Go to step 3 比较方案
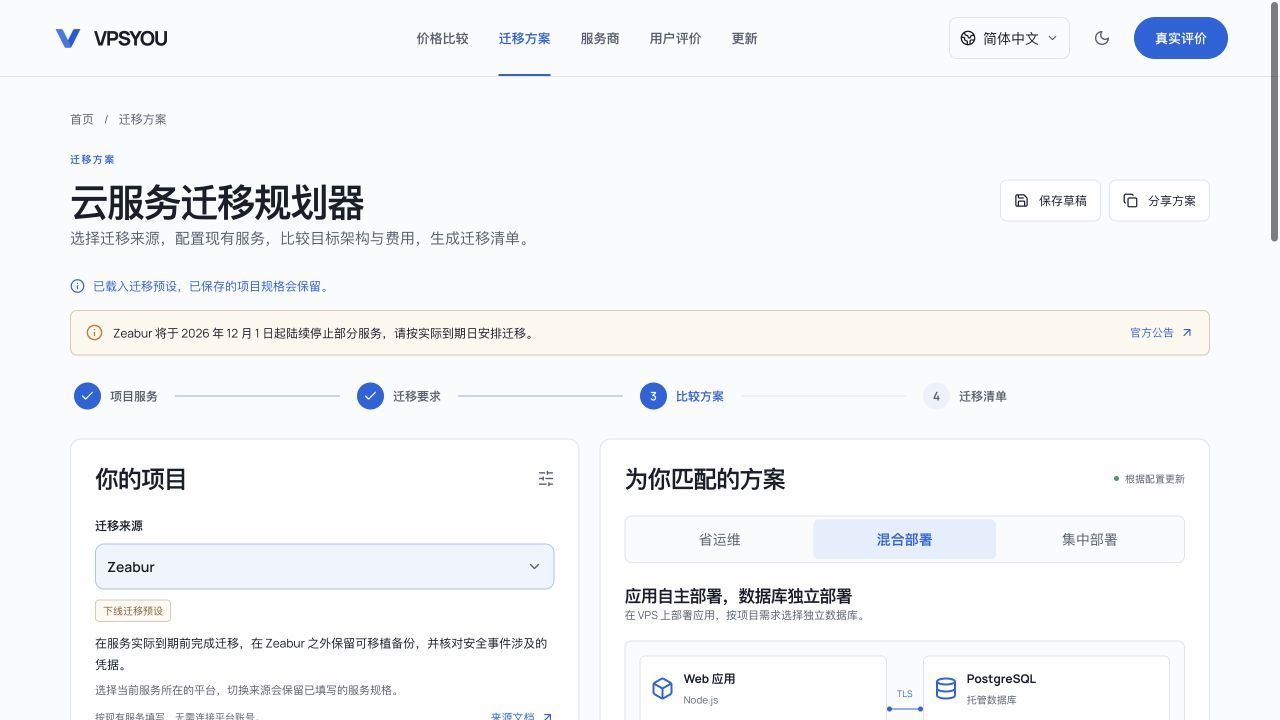The height and width of the screenshot is (720, 1280). [x=682, y=396]
